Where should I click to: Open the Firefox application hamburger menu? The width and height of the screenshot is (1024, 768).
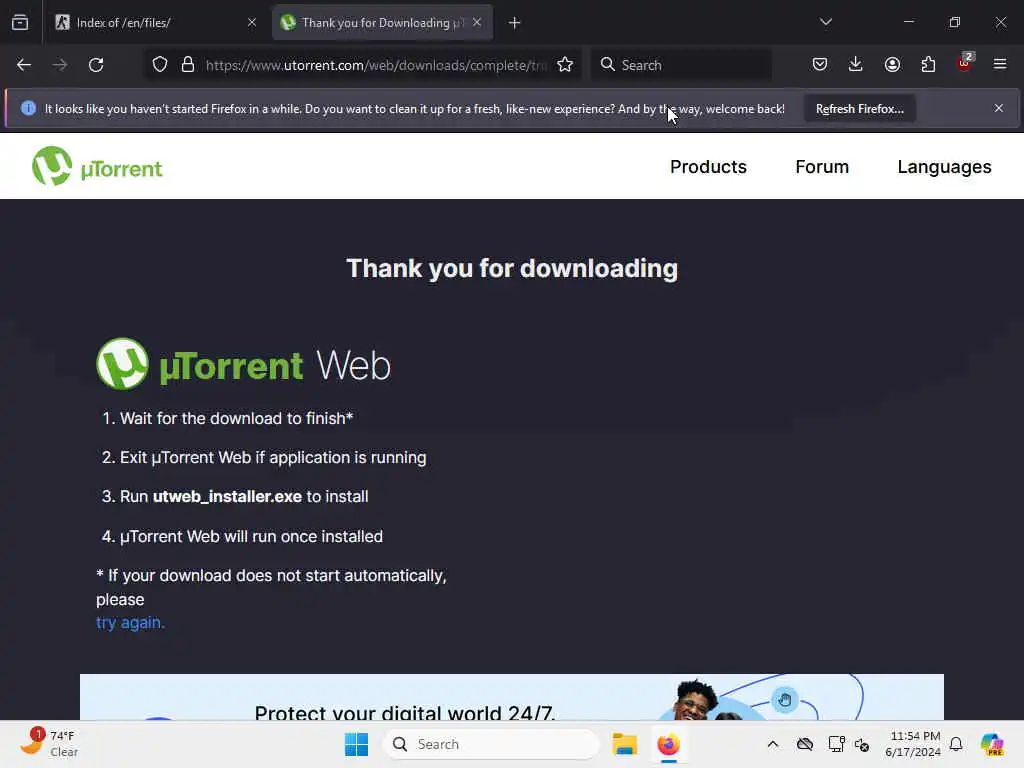point(1000,64)
